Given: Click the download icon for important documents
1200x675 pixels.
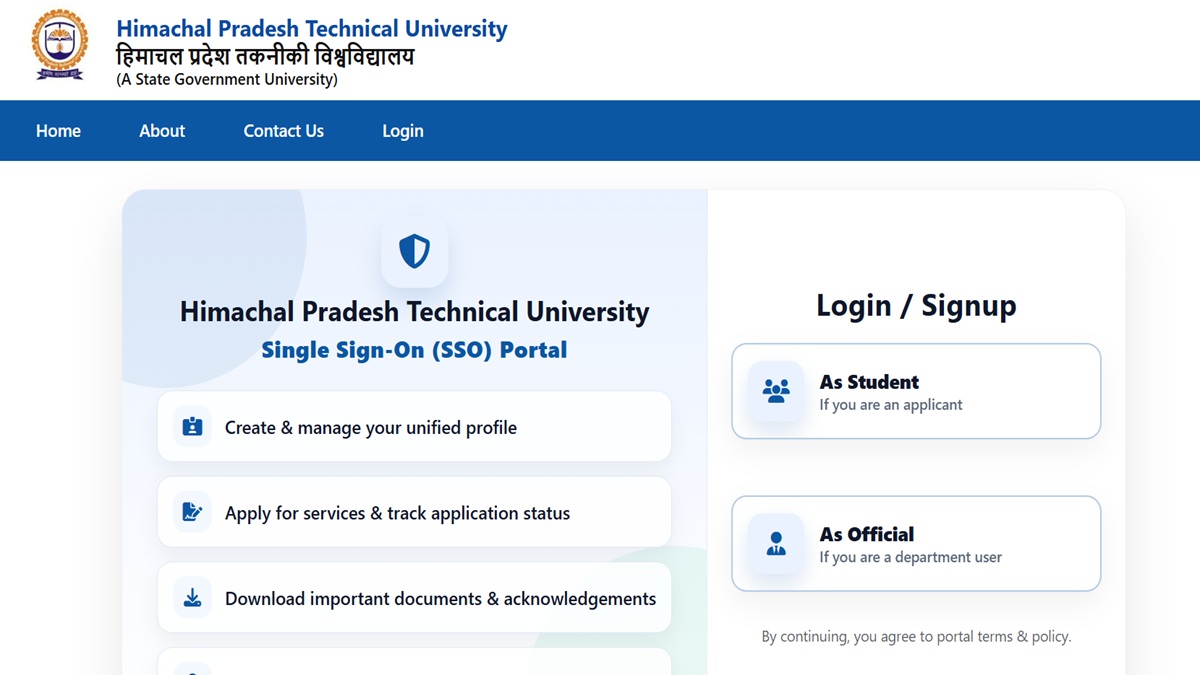Looking at the screenshot, I should (x=192, y=598).
